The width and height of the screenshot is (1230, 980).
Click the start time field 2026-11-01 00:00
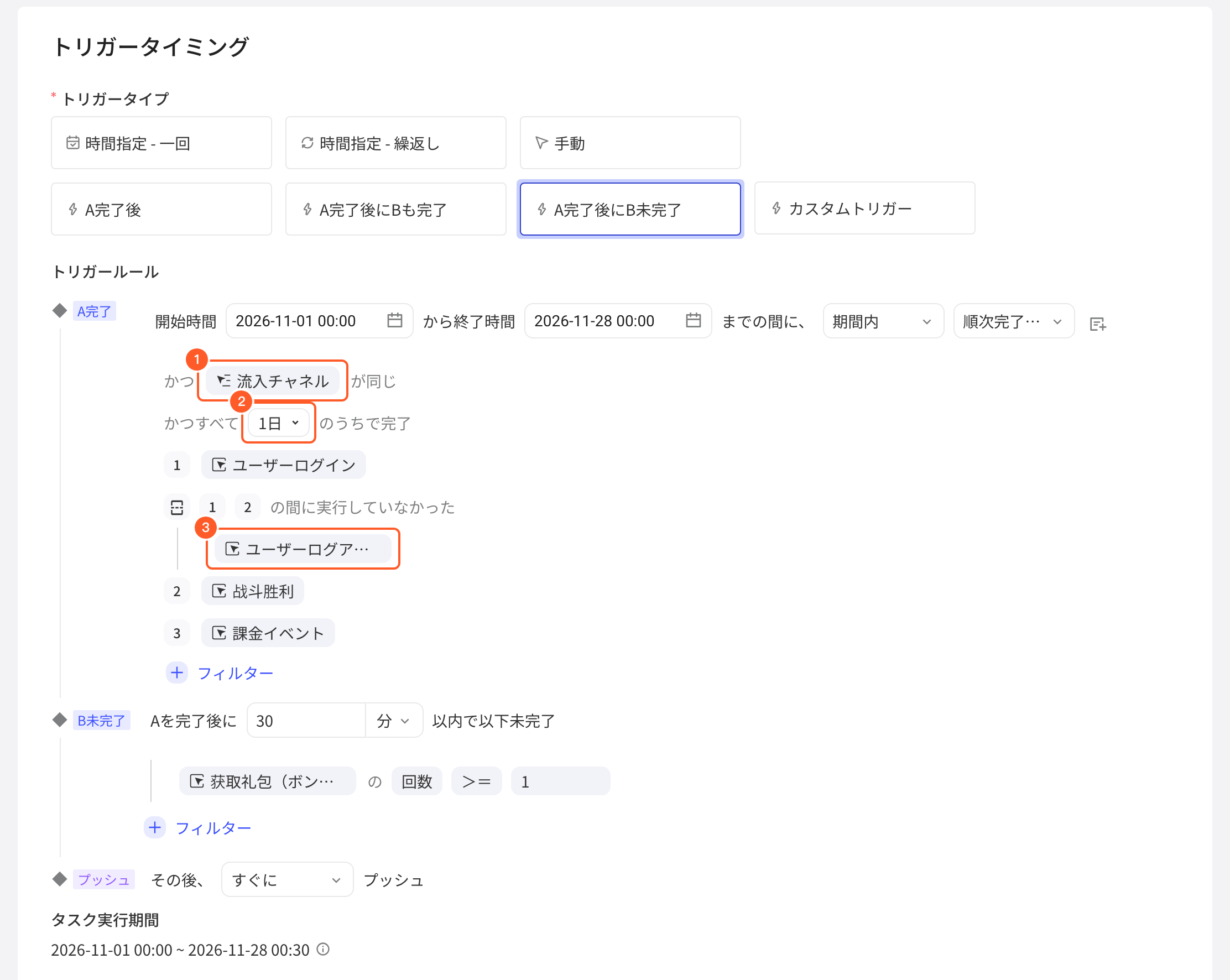320,321
